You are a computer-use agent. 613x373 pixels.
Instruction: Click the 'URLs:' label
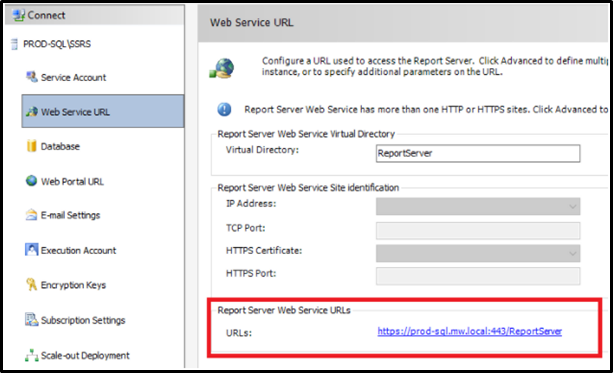(239, 333)
